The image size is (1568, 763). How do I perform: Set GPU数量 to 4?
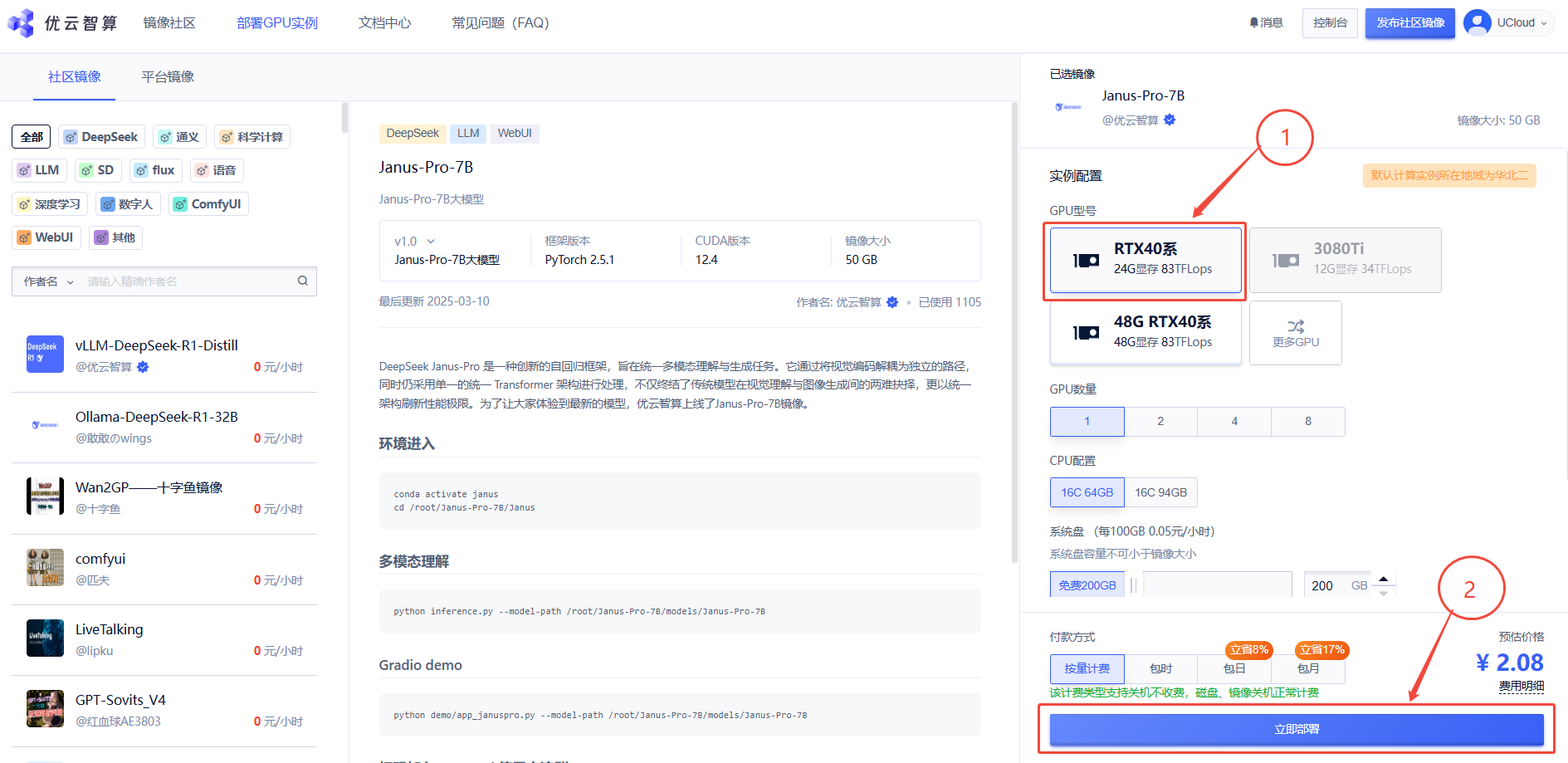point(1234,422)
